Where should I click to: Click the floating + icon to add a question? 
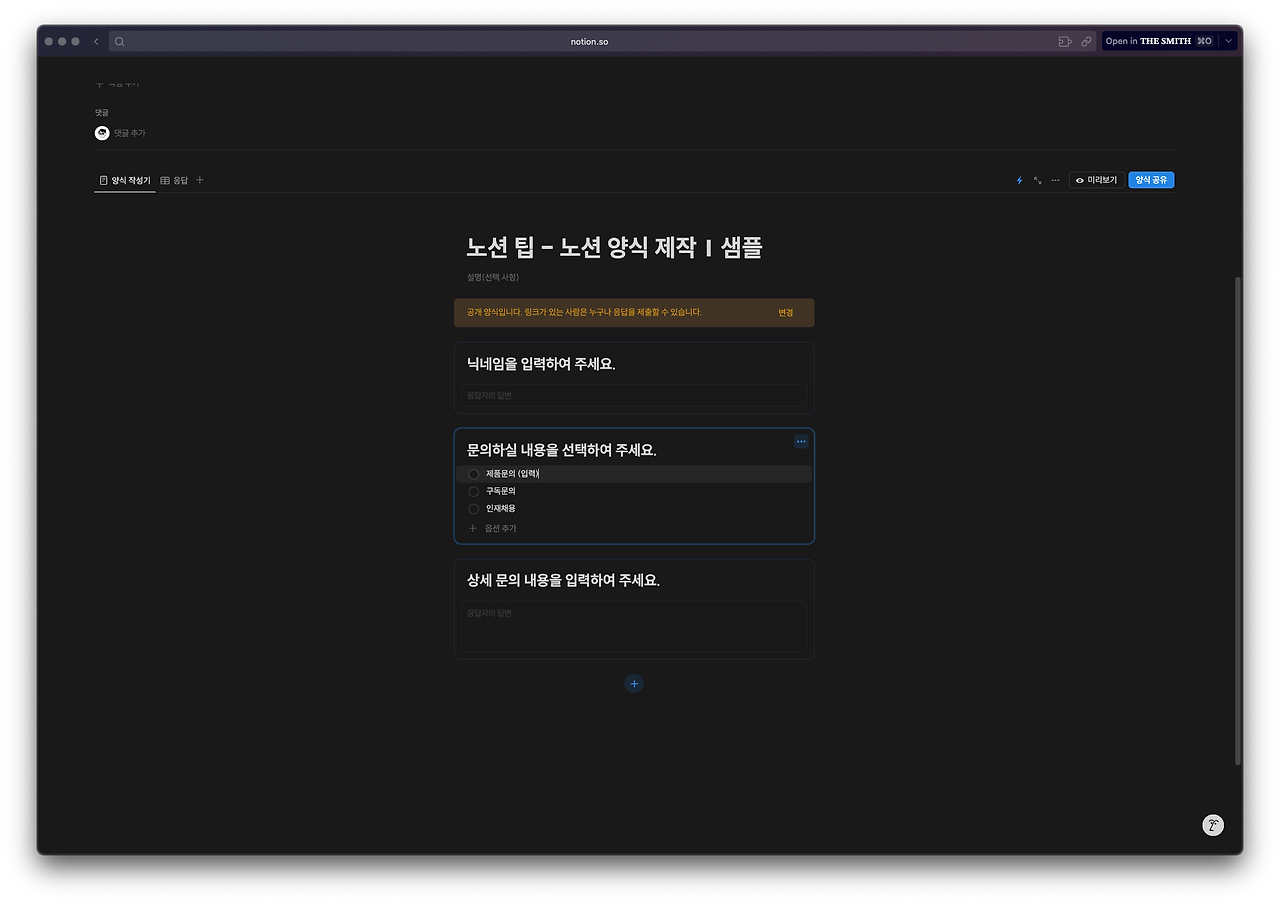(633, 683)
